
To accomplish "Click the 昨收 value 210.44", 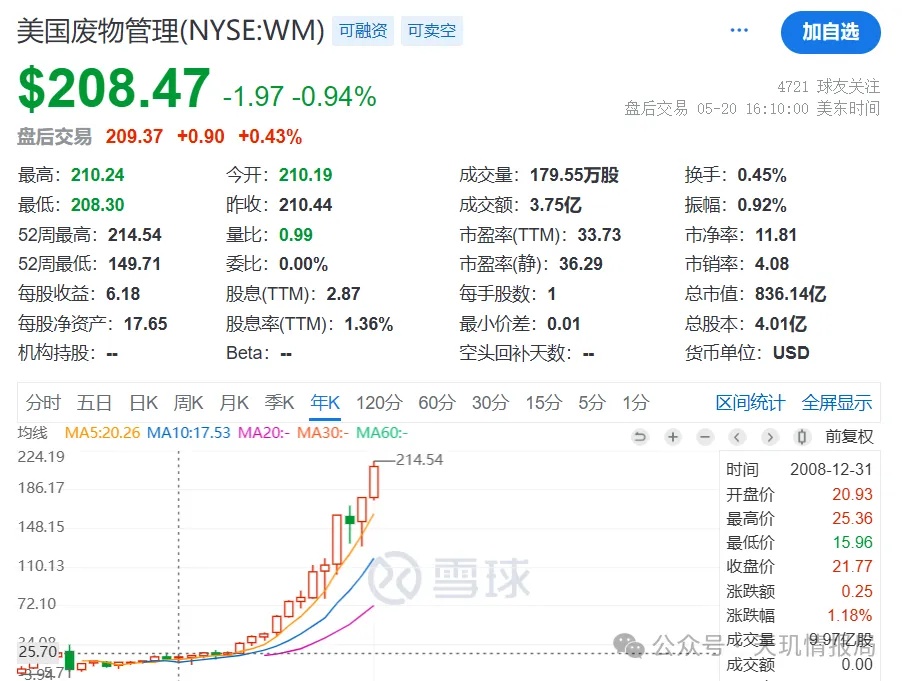I will click(306, 205).
